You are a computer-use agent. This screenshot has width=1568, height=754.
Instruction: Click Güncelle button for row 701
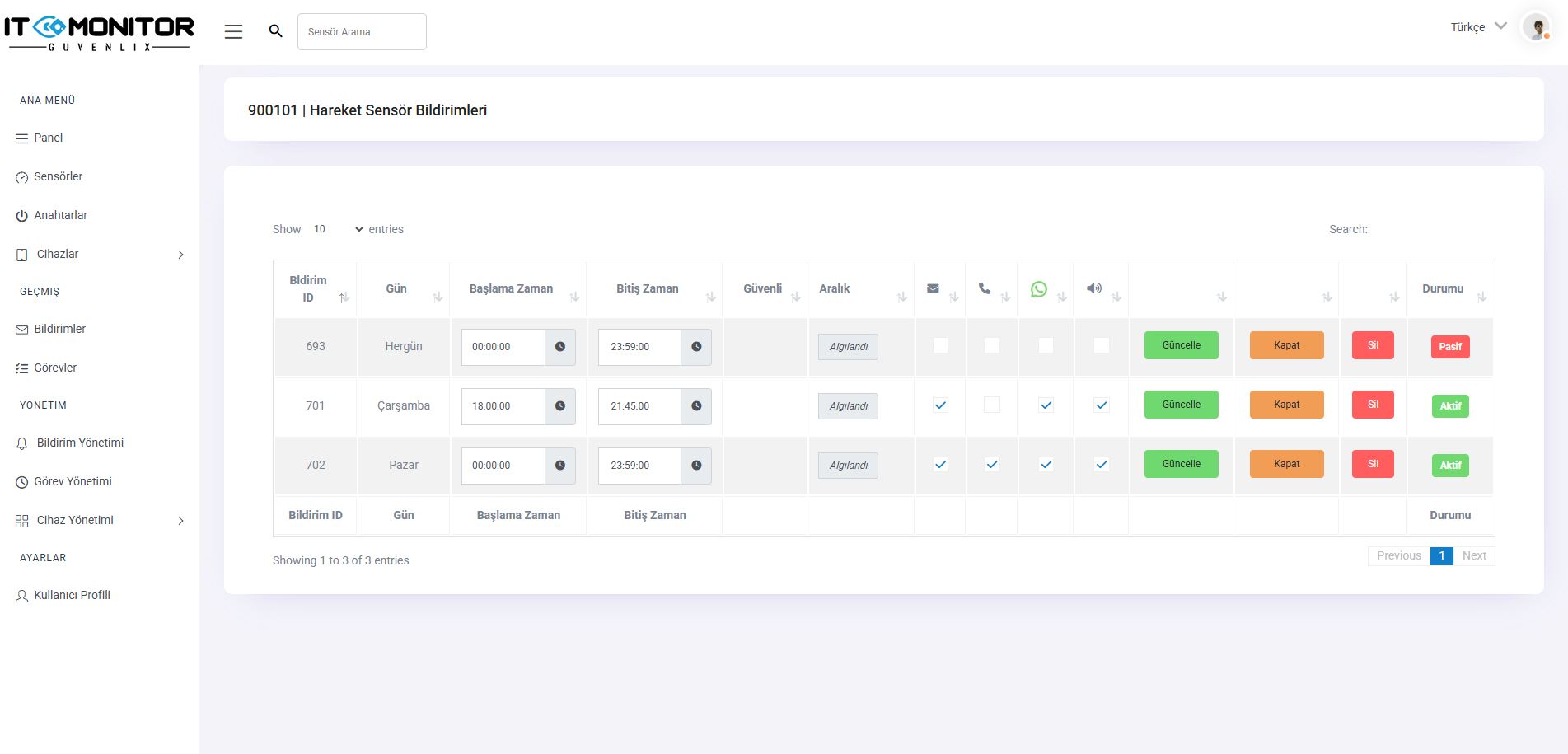point(1181,405)
